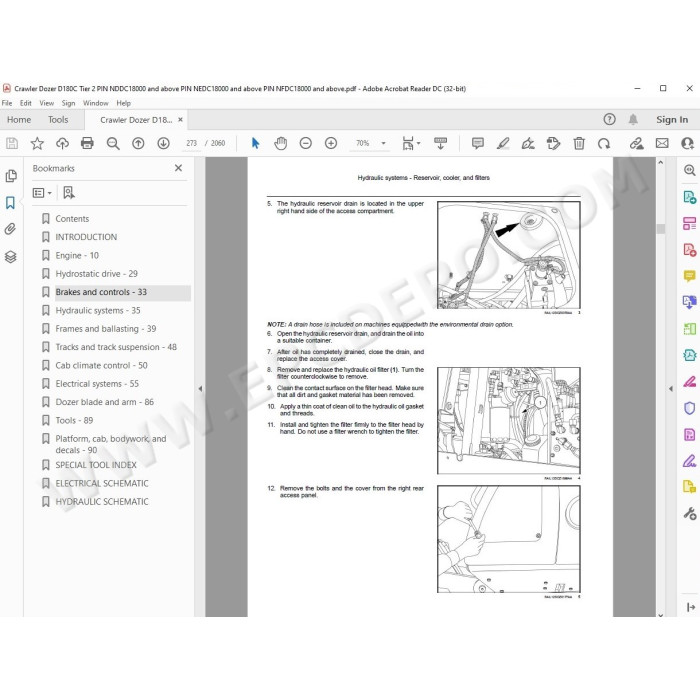This screenshot has width=700, height=700.
Task: Close the Crawler Dozer document tab
Action: coord(180,120)
